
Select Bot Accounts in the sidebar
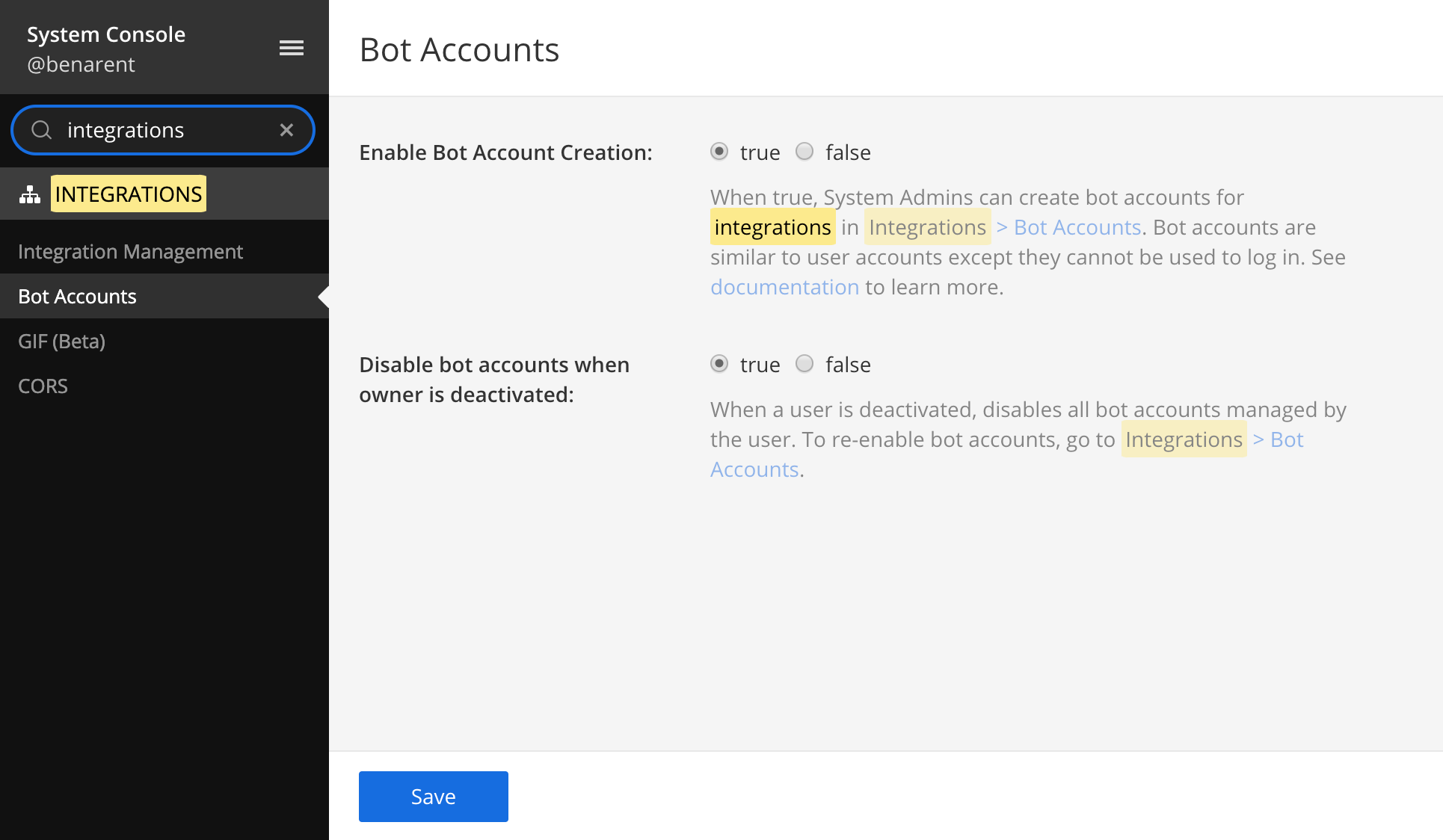tap(77, 296)
